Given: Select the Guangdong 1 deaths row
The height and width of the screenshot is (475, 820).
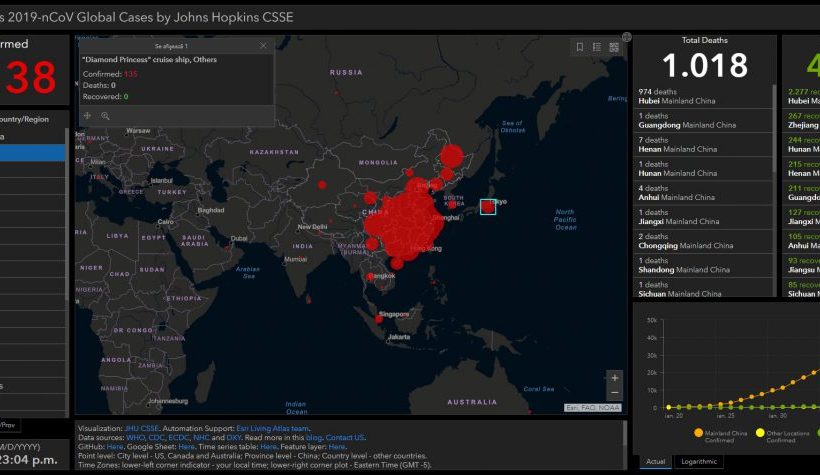Looking at the screenshot, I should tap(703, 120).
